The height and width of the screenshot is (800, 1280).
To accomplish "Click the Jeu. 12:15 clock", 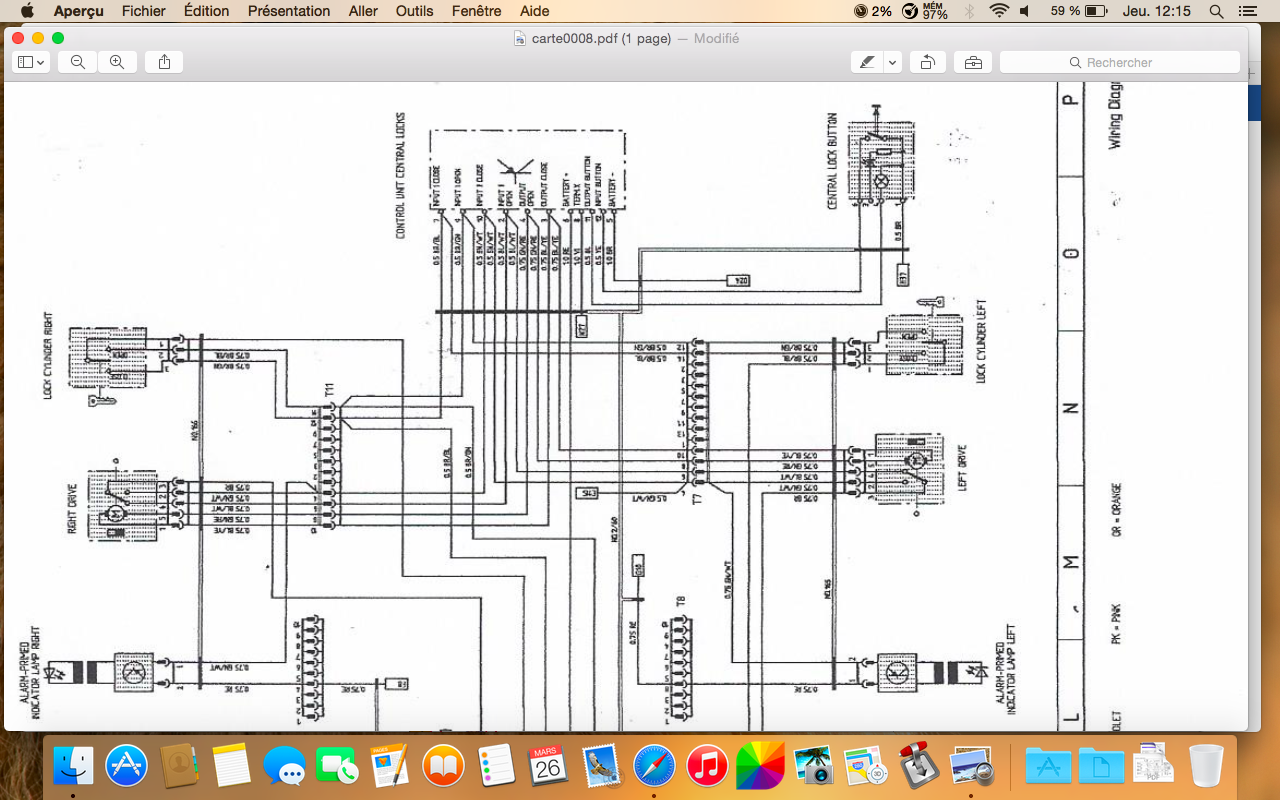I will pyautogui.click(x=1156, y=11).
